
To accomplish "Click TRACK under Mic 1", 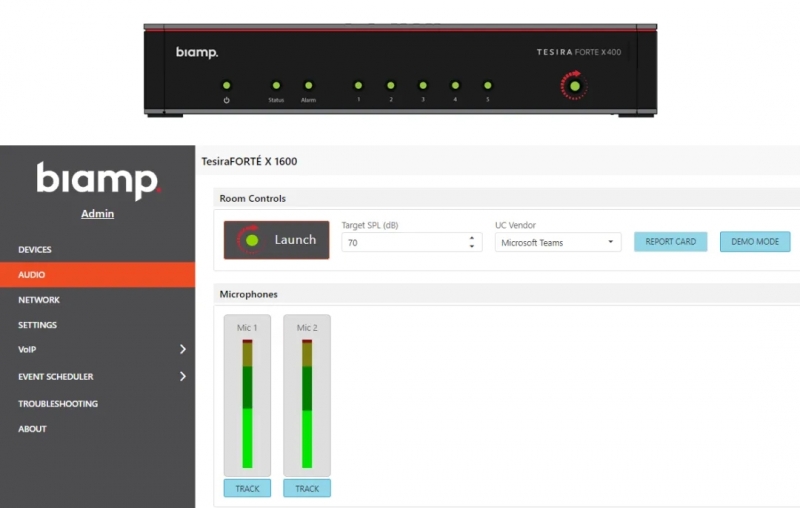I will (247, 489).
